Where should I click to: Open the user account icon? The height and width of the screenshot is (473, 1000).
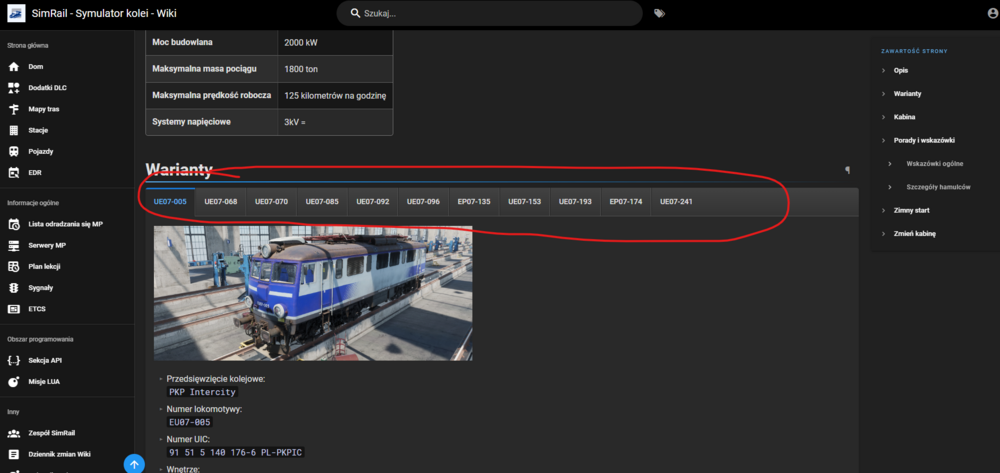click(x=991, y=13)
